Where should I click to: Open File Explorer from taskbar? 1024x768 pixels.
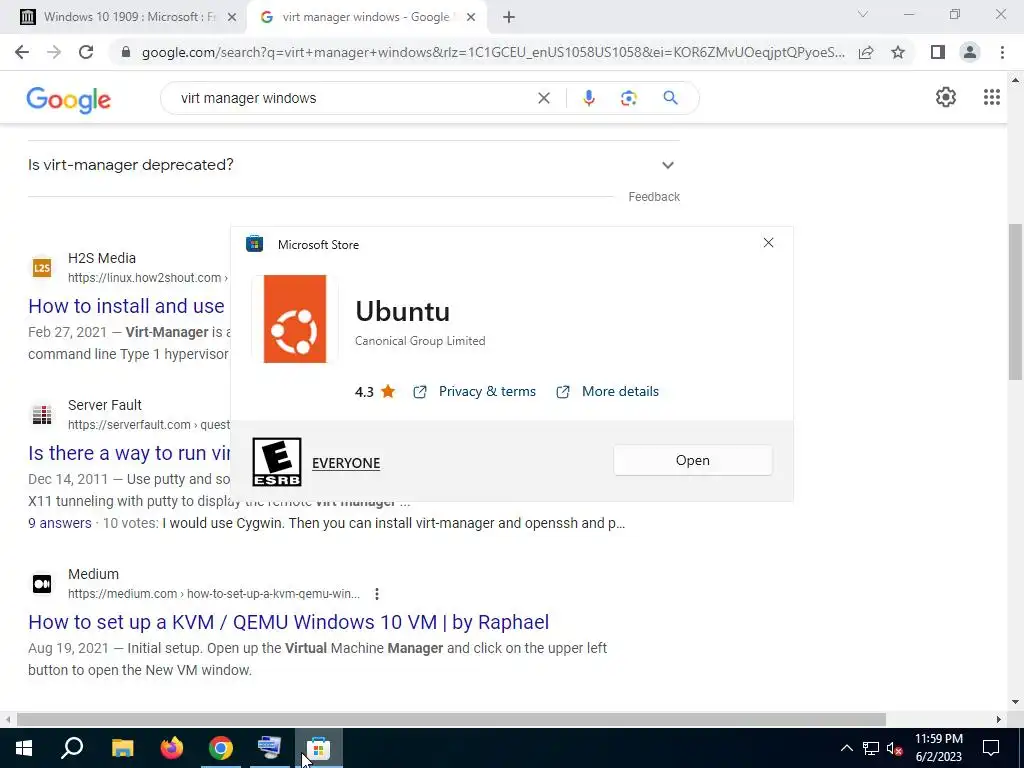122,748
